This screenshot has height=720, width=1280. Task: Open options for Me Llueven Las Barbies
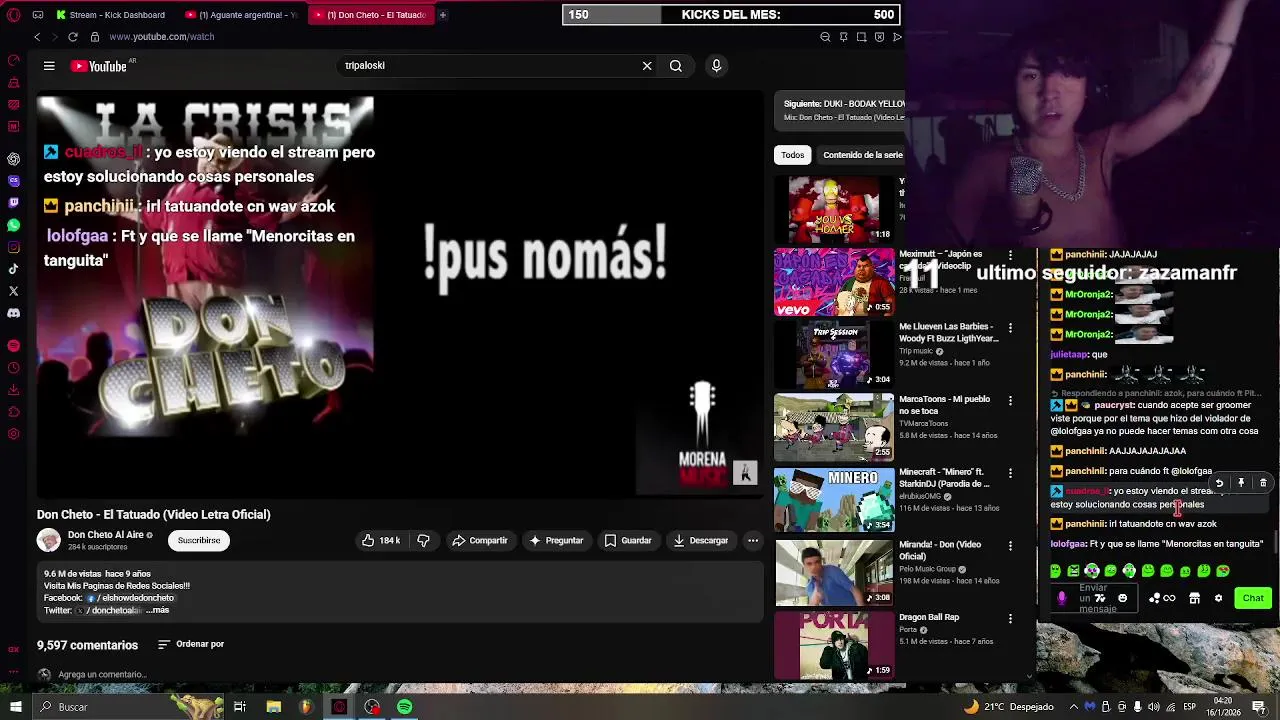[1010, 328]
